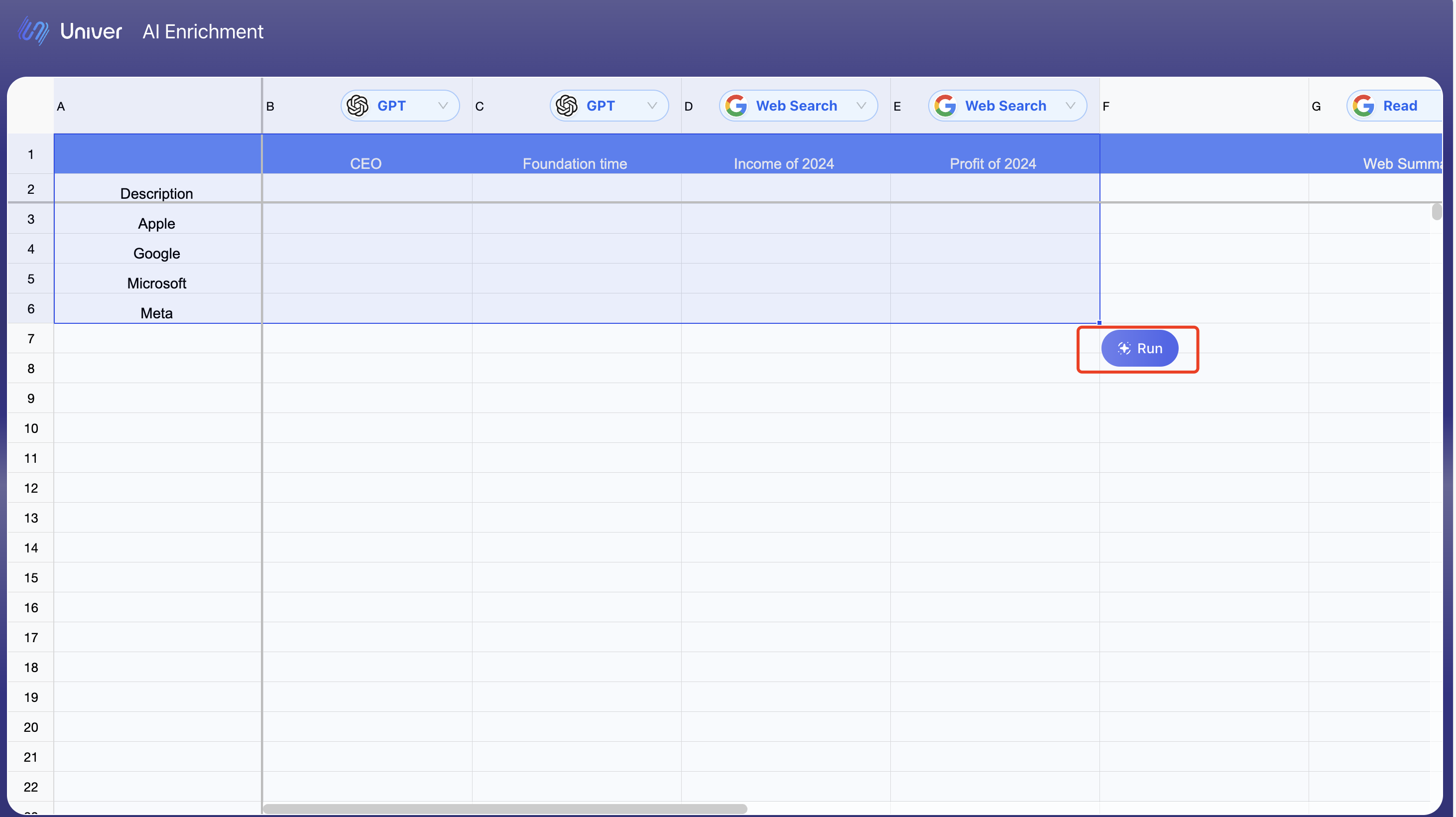Select the Apple cell
The width and height of the screenshot is (1456, 817).
click(x=158, y=219)
